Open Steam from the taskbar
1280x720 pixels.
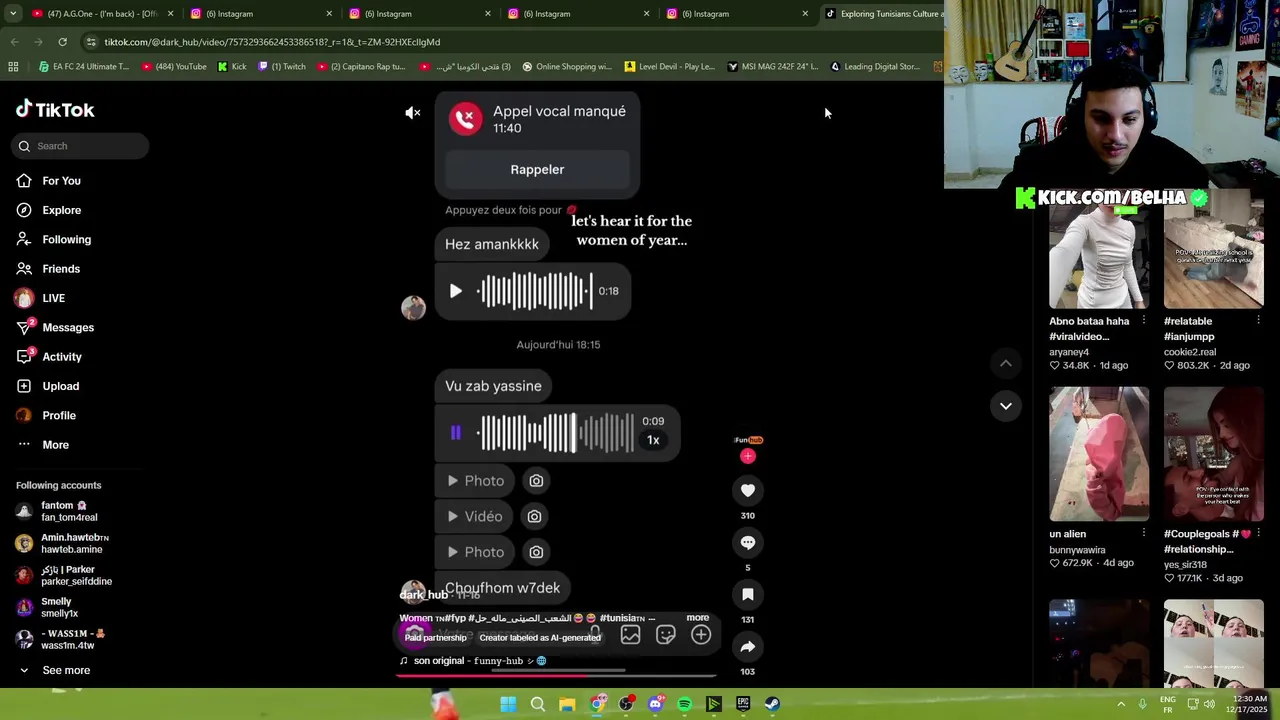(772, 704)
